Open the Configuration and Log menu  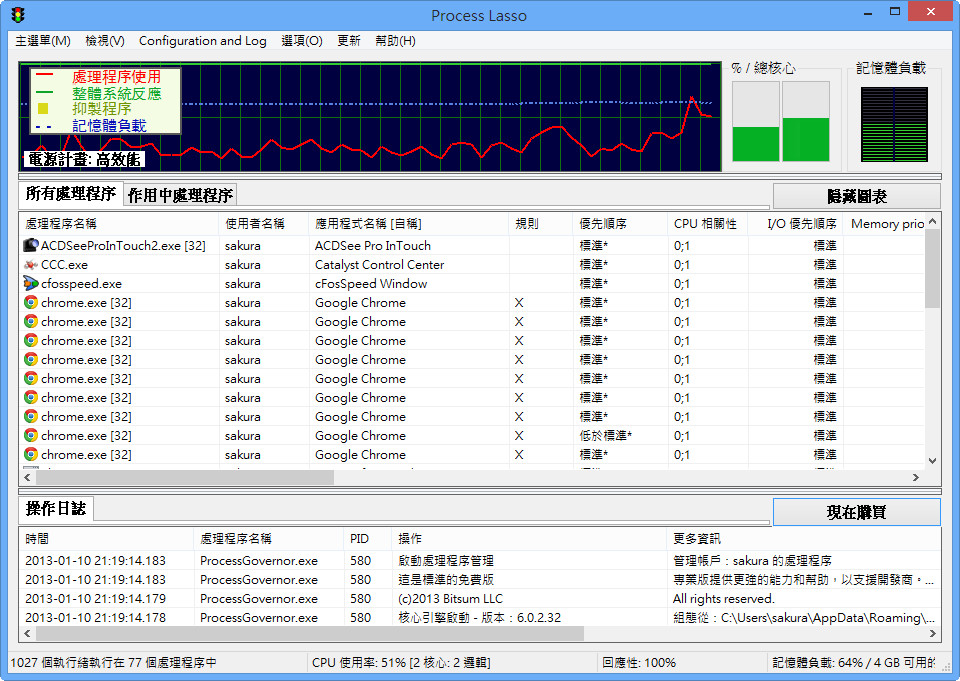[203, 40]
